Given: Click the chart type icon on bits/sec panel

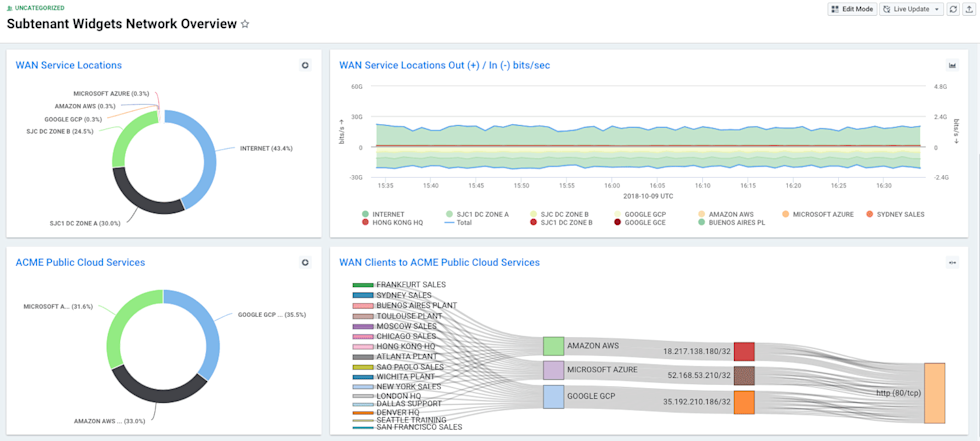Looking at the screenshot, I should (x=953, y=65).
